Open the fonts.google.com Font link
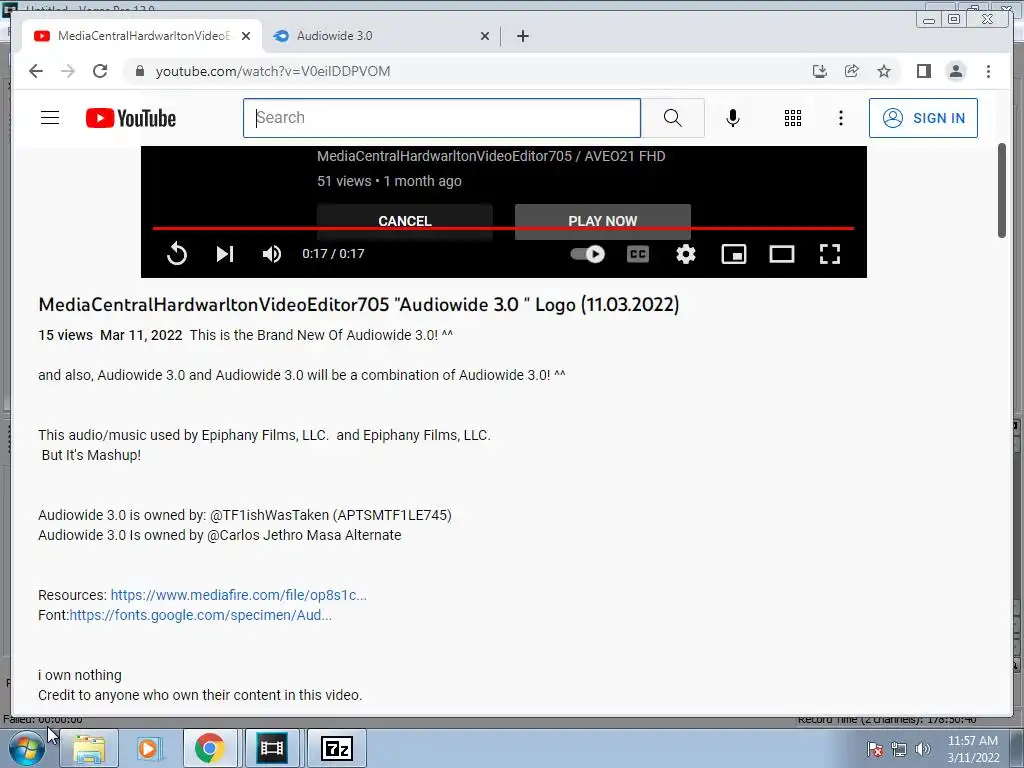Image resolution: width=1024 pixels, height=768 pixels. (200, 615)
